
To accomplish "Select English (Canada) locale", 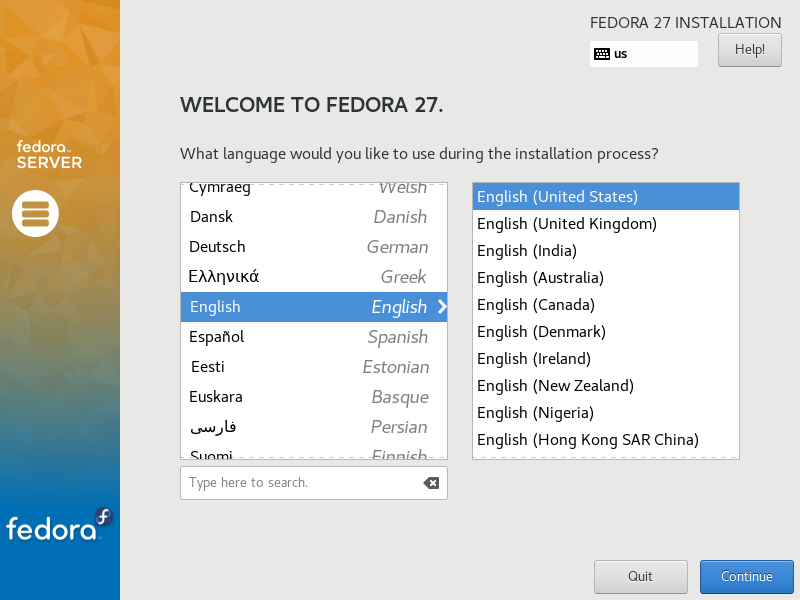I will pos(606,305).
